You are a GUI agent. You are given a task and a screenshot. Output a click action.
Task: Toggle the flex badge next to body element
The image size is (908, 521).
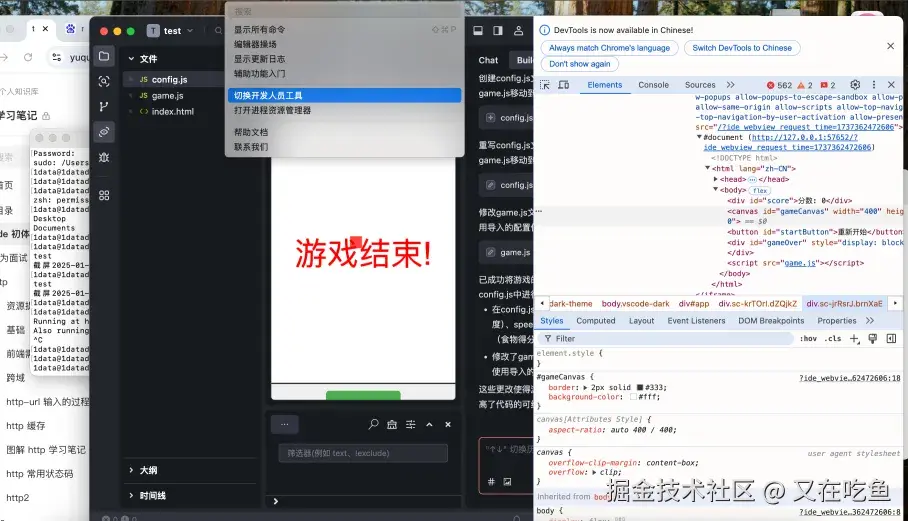coord(760,190)
